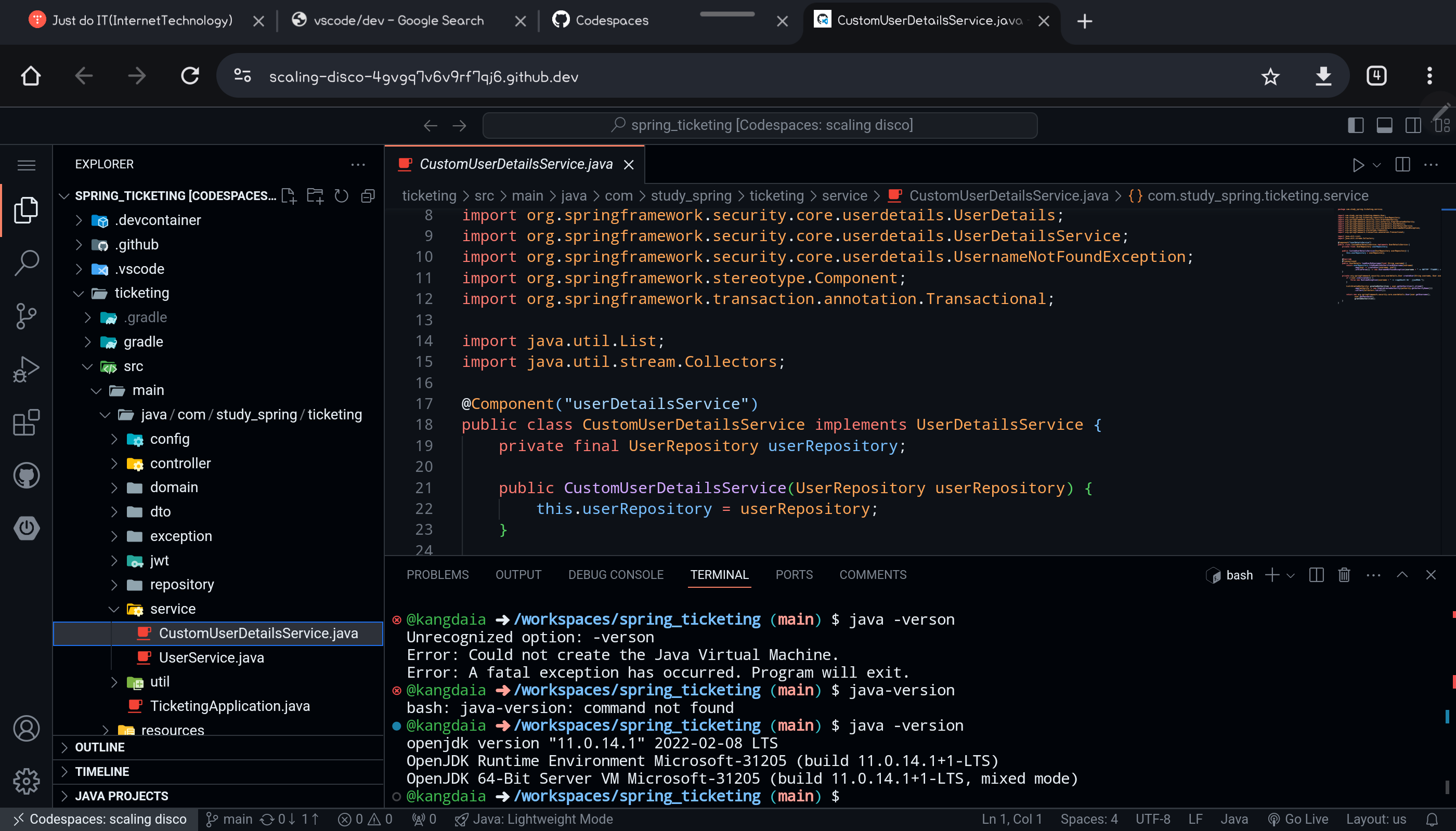The height and width of the screenshot is (831, 1456).
Task: Open the Source Control view
Action: coord(27,315)
